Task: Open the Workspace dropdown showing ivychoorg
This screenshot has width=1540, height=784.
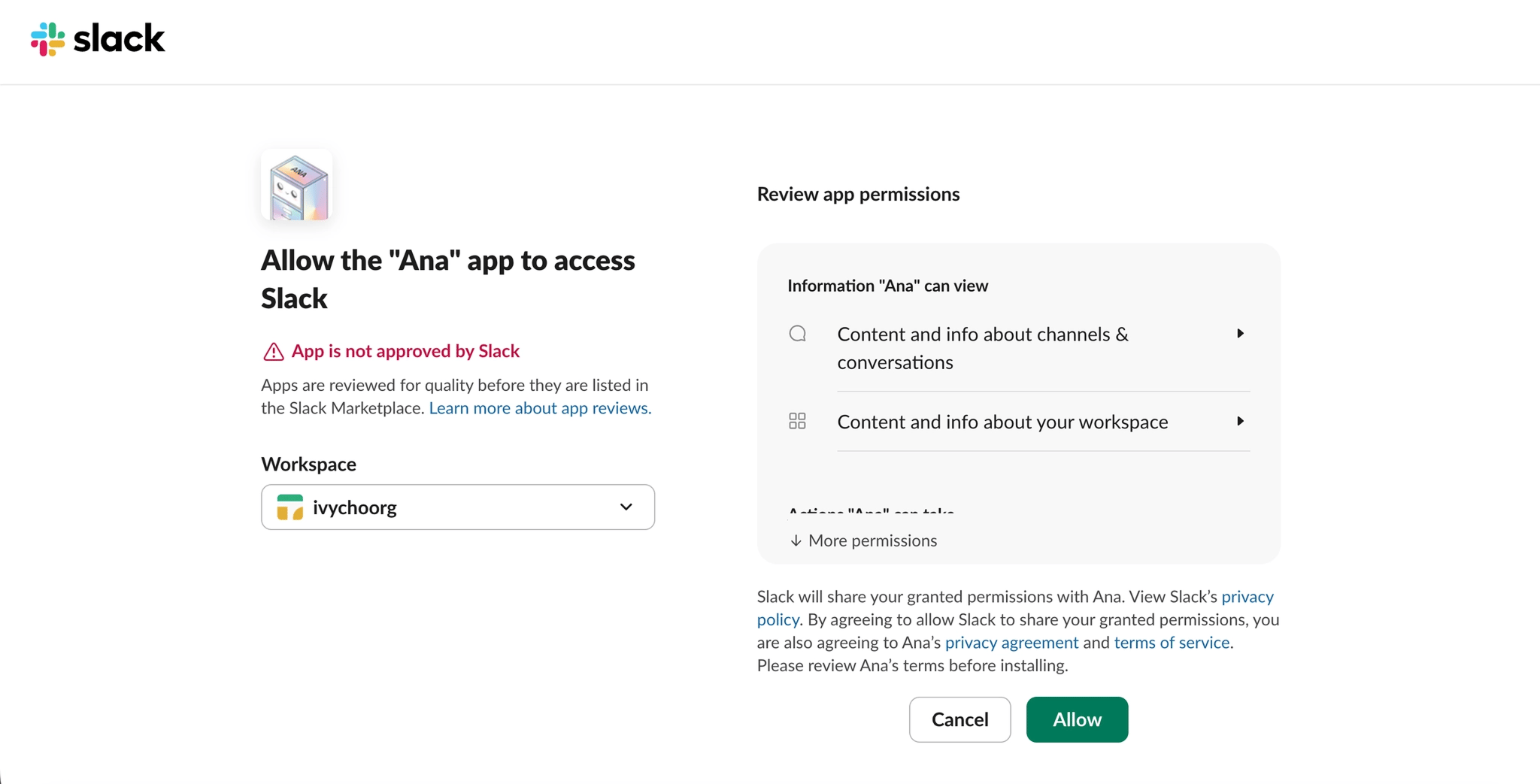Action: pos(458,507)
